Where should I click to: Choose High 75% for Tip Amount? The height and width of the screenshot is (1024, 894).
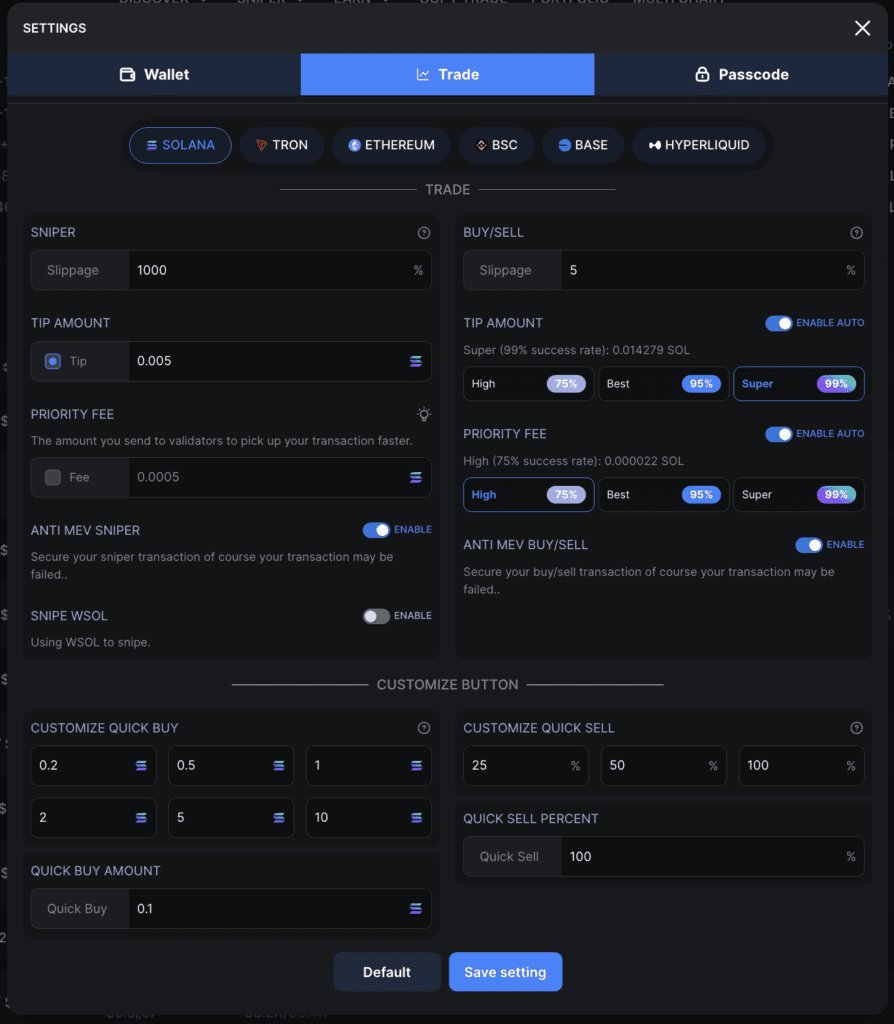coord(528,384)
